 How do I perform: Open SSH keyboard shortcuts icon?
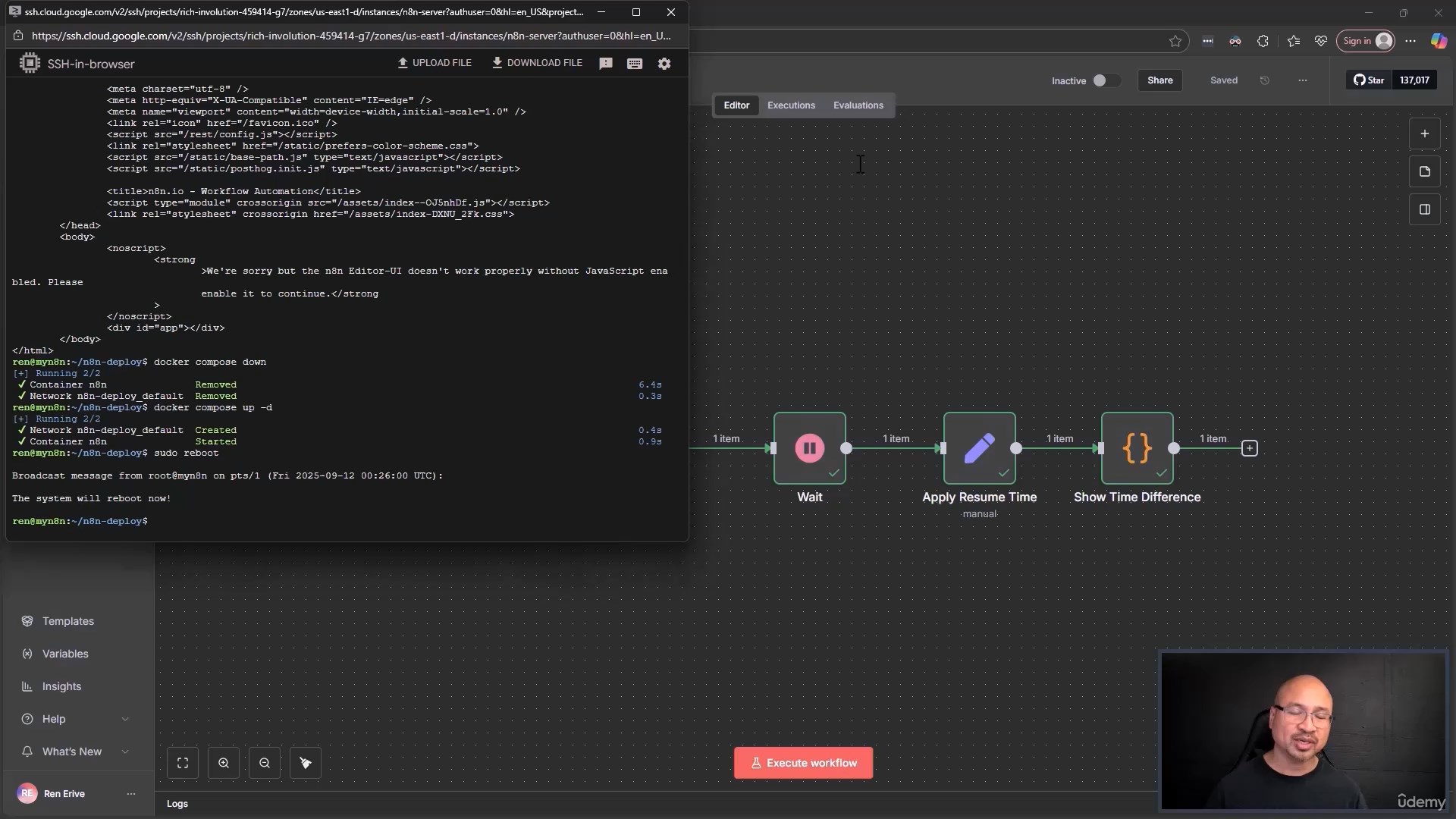[635, 64]
